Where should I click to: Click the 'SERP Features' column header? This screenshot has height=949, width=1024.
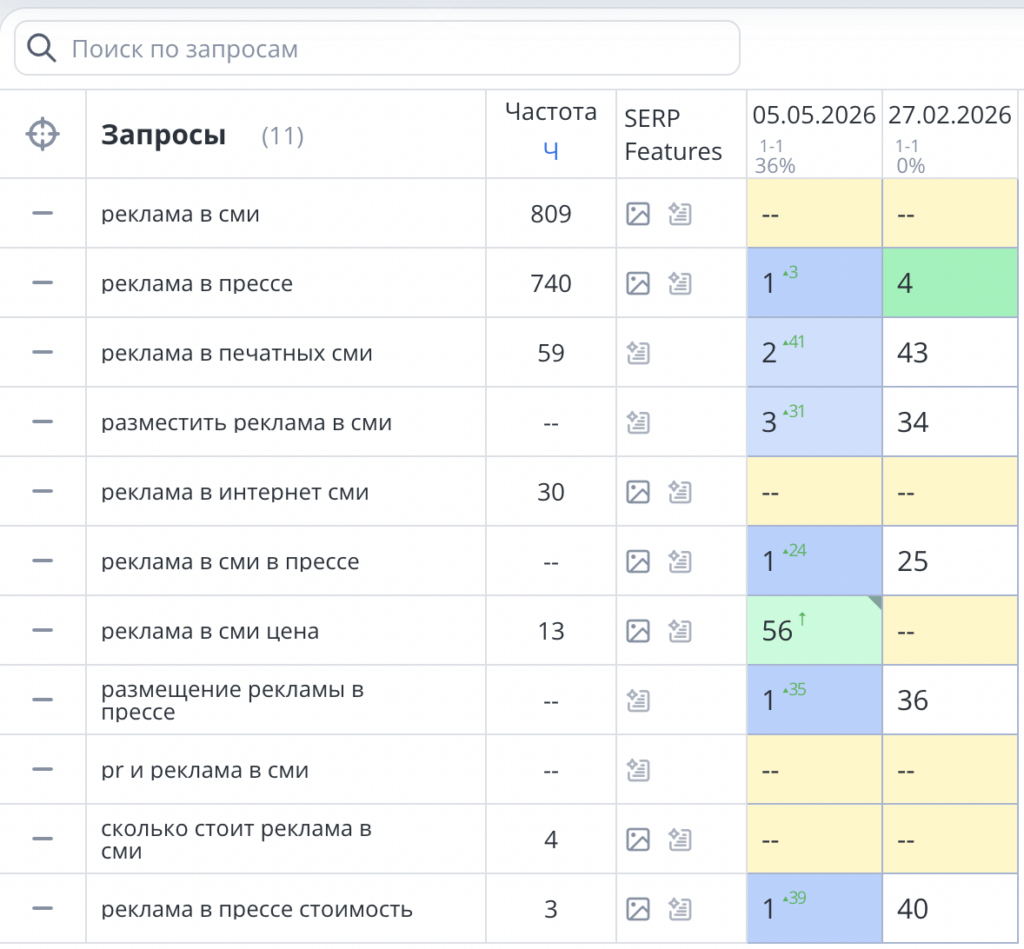click(673, 135)
